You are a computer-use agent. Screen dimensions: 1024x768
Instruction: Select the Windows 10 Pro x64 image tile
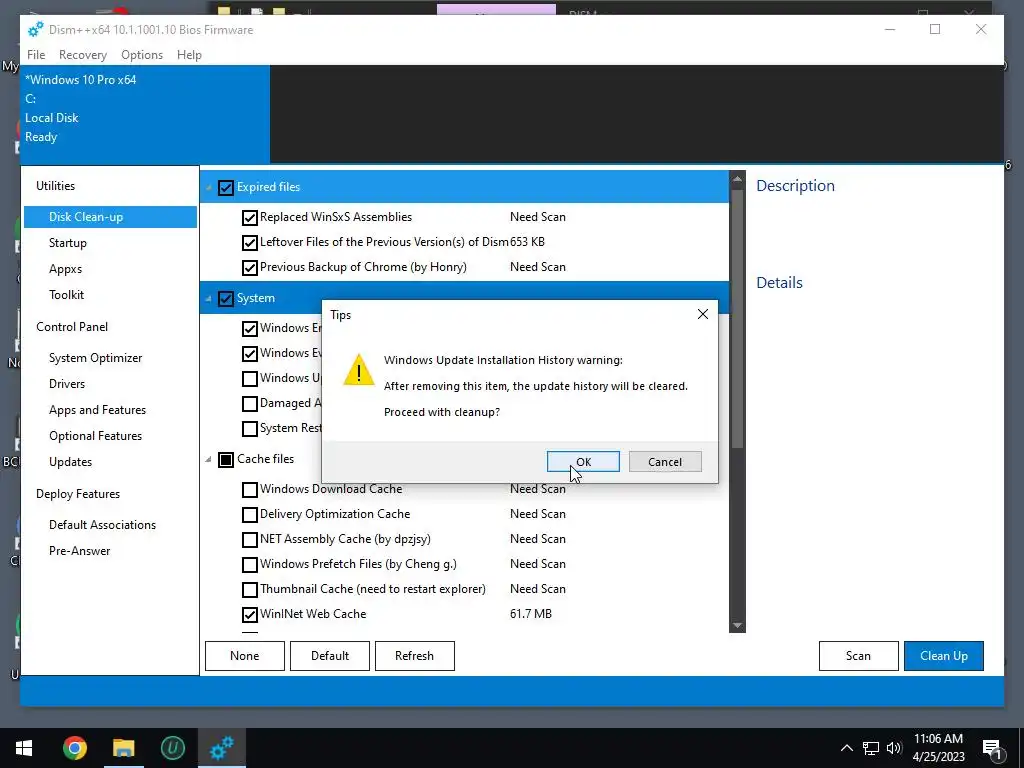[x=145, y=114]
